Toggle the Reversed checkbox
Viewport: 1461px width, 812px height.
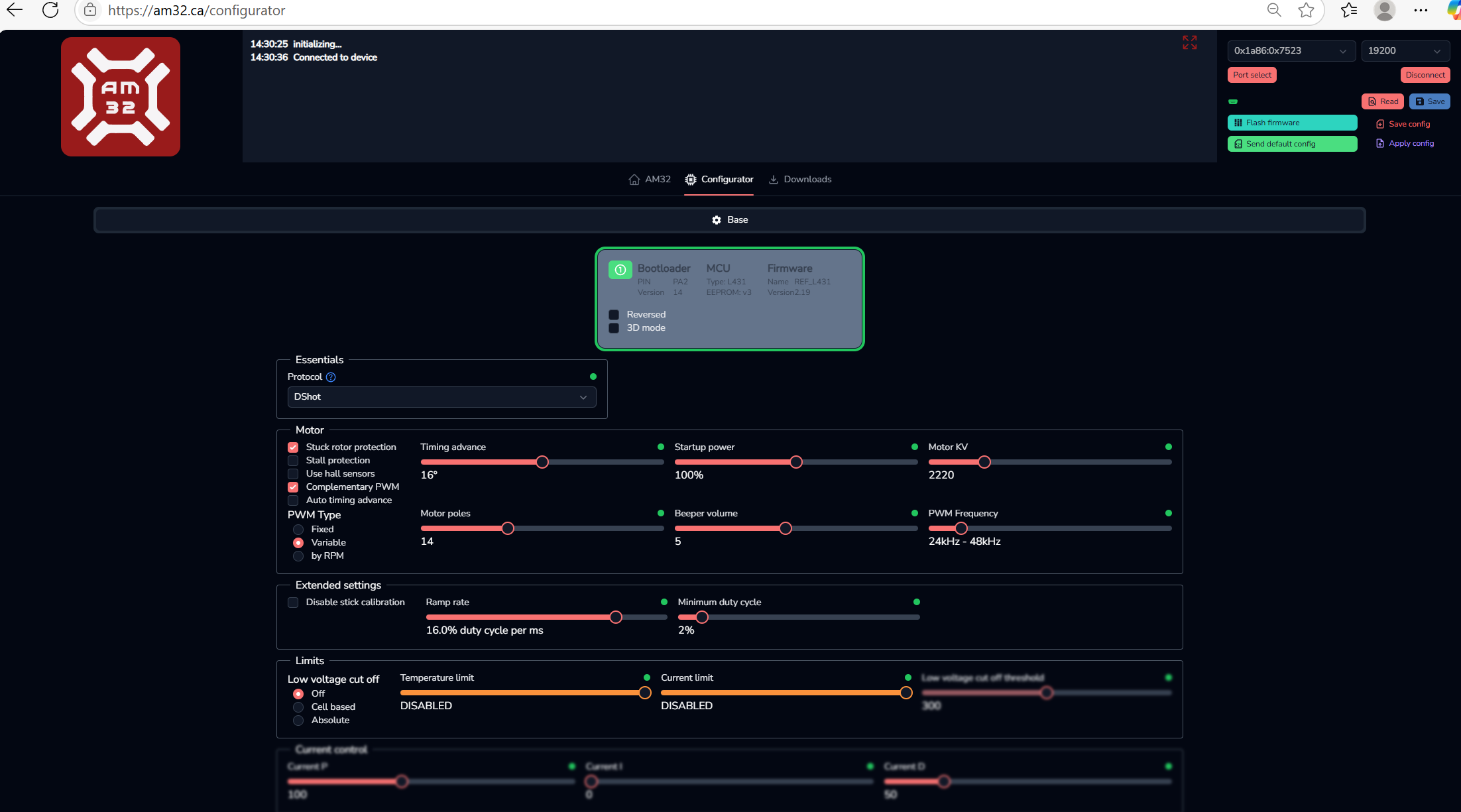tap(614, 315)
